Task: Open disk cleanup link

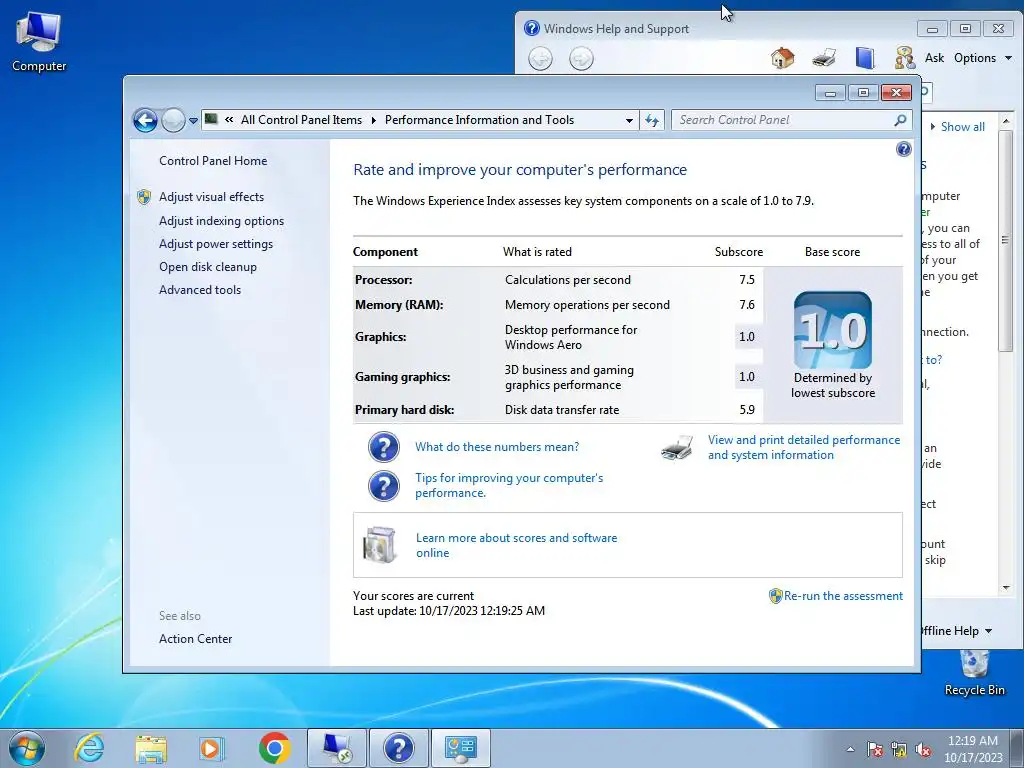Action: tap(208, 266)
